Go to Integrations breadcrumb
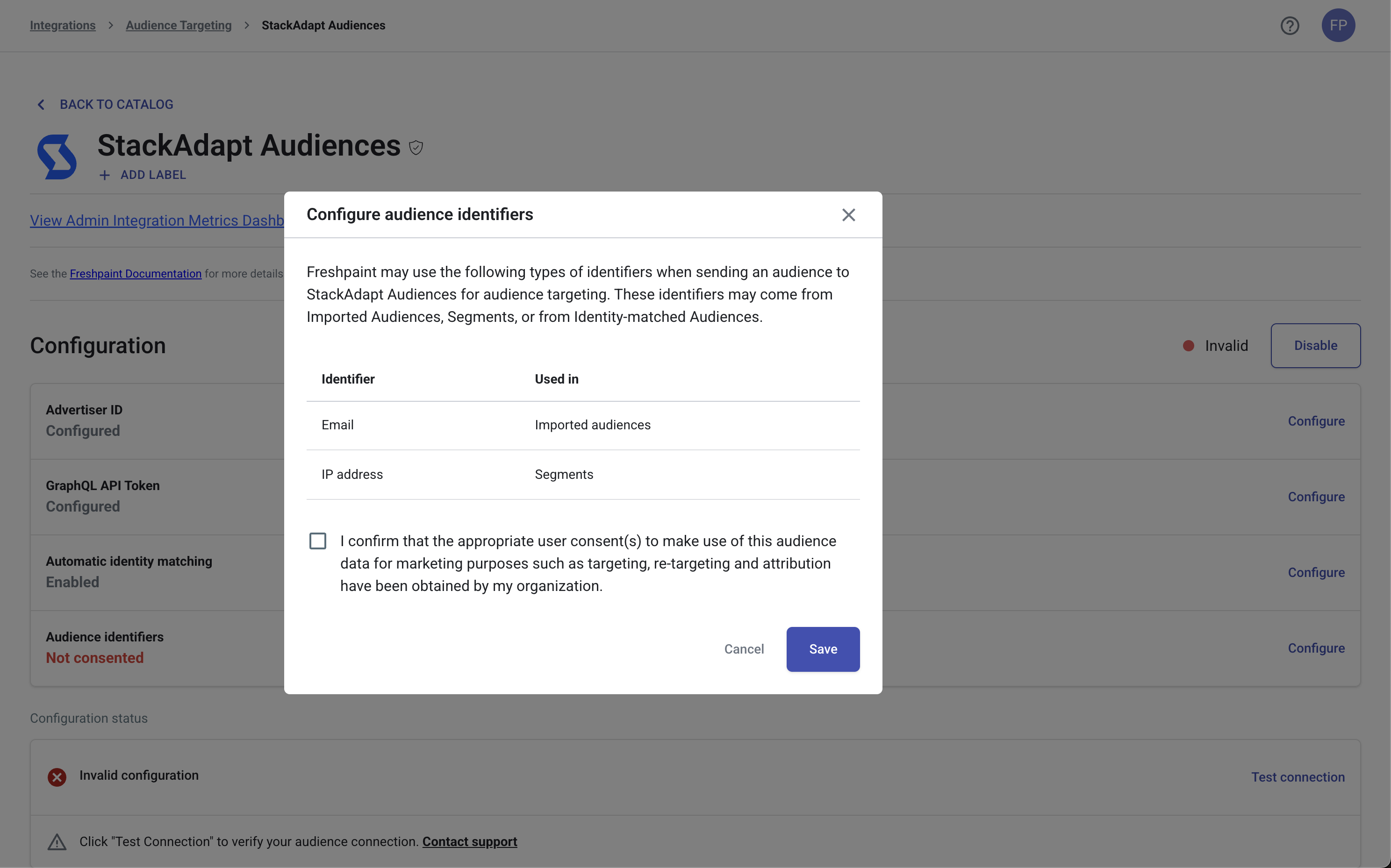This screenshot has height=868, width=1391. 63,25
